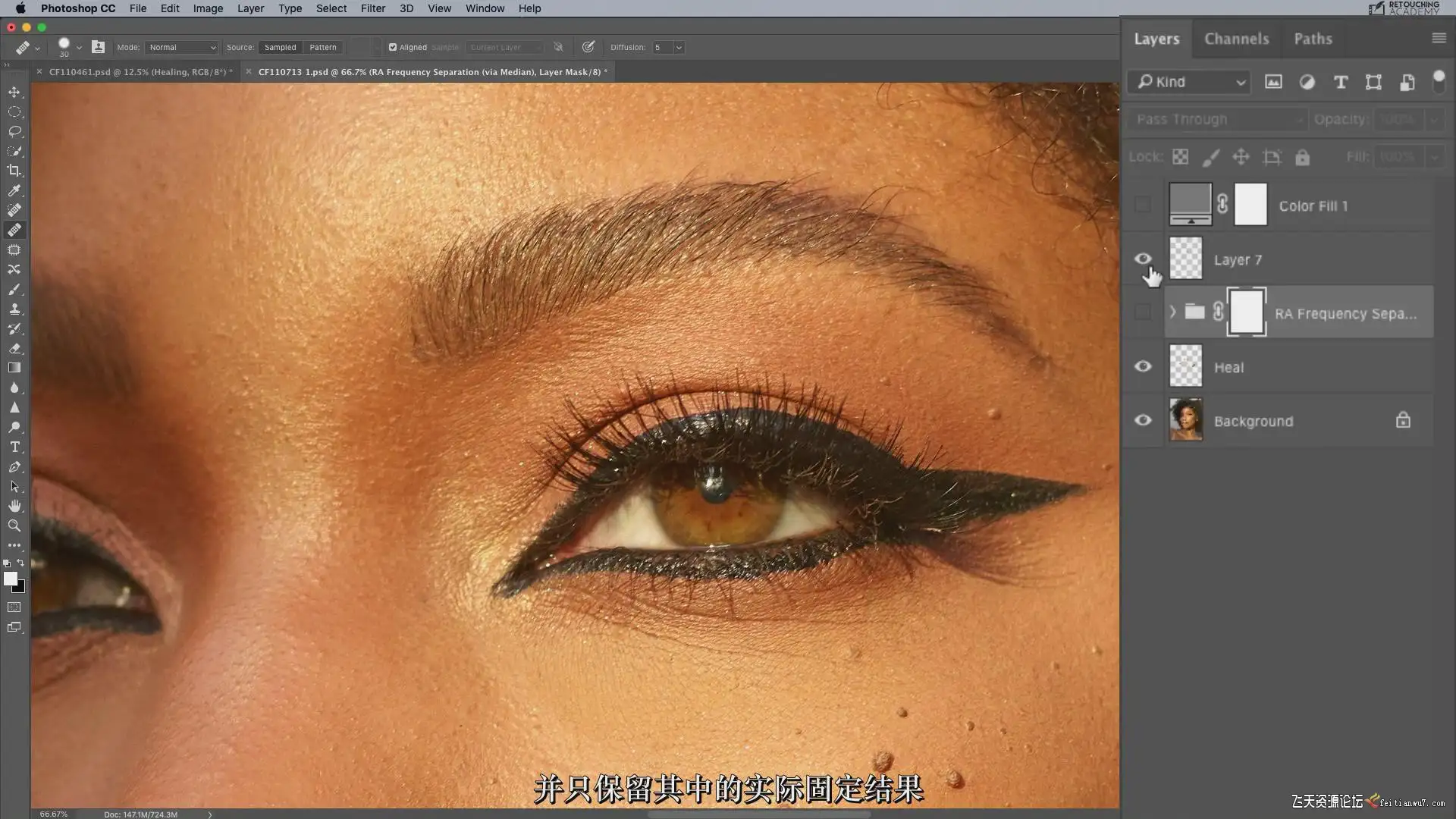This screenshot has width=1456, height=819.
Task: Click the Pattern source button
Action: click(x=322, y=47)
